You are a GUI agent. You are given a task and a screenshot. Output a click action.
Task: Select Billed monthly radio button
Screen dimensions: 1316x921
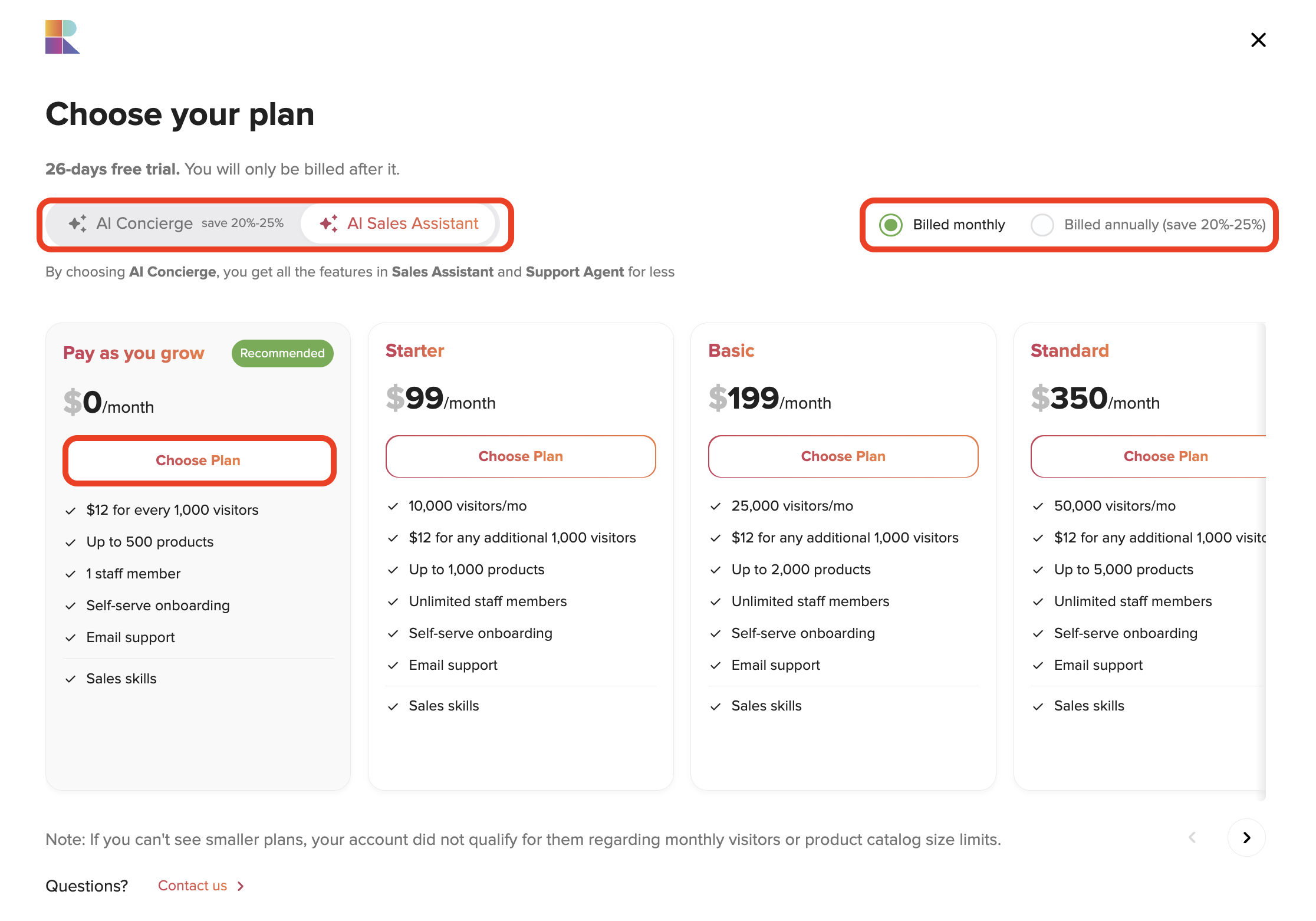pos(890,225)
